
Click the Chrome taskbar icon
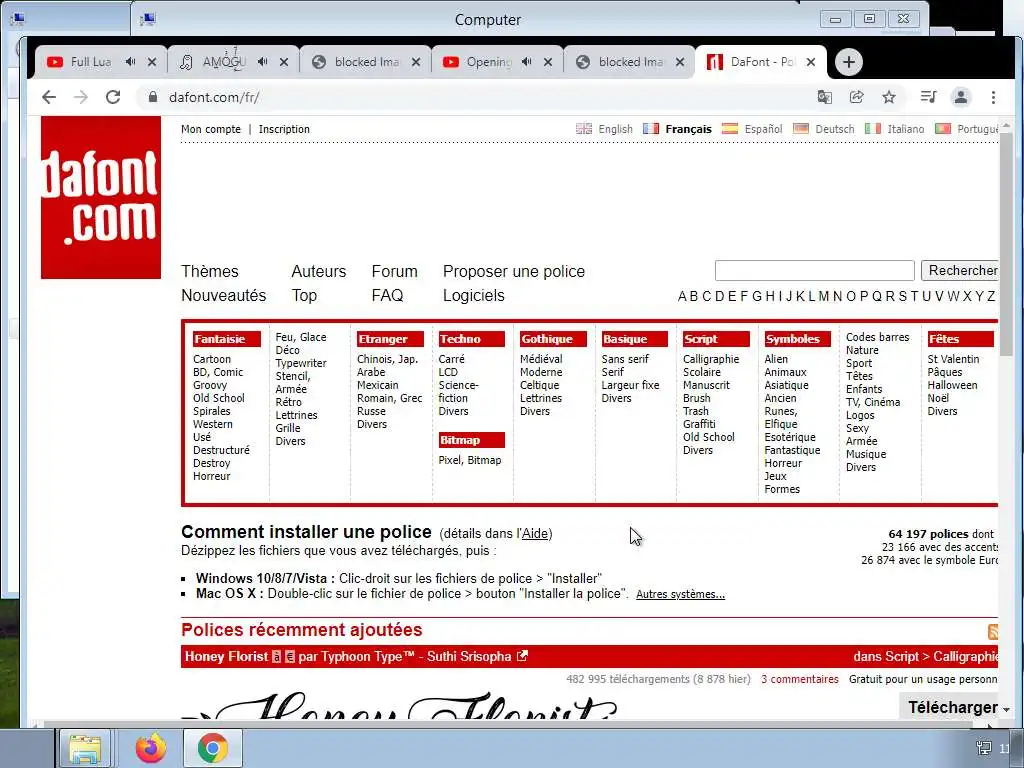pos(213,748)
